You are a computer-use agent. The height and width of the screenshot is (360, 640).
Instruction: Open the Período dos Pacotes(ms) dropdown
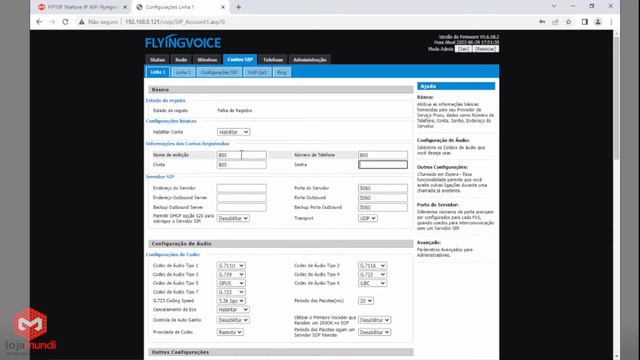(365, 301)
